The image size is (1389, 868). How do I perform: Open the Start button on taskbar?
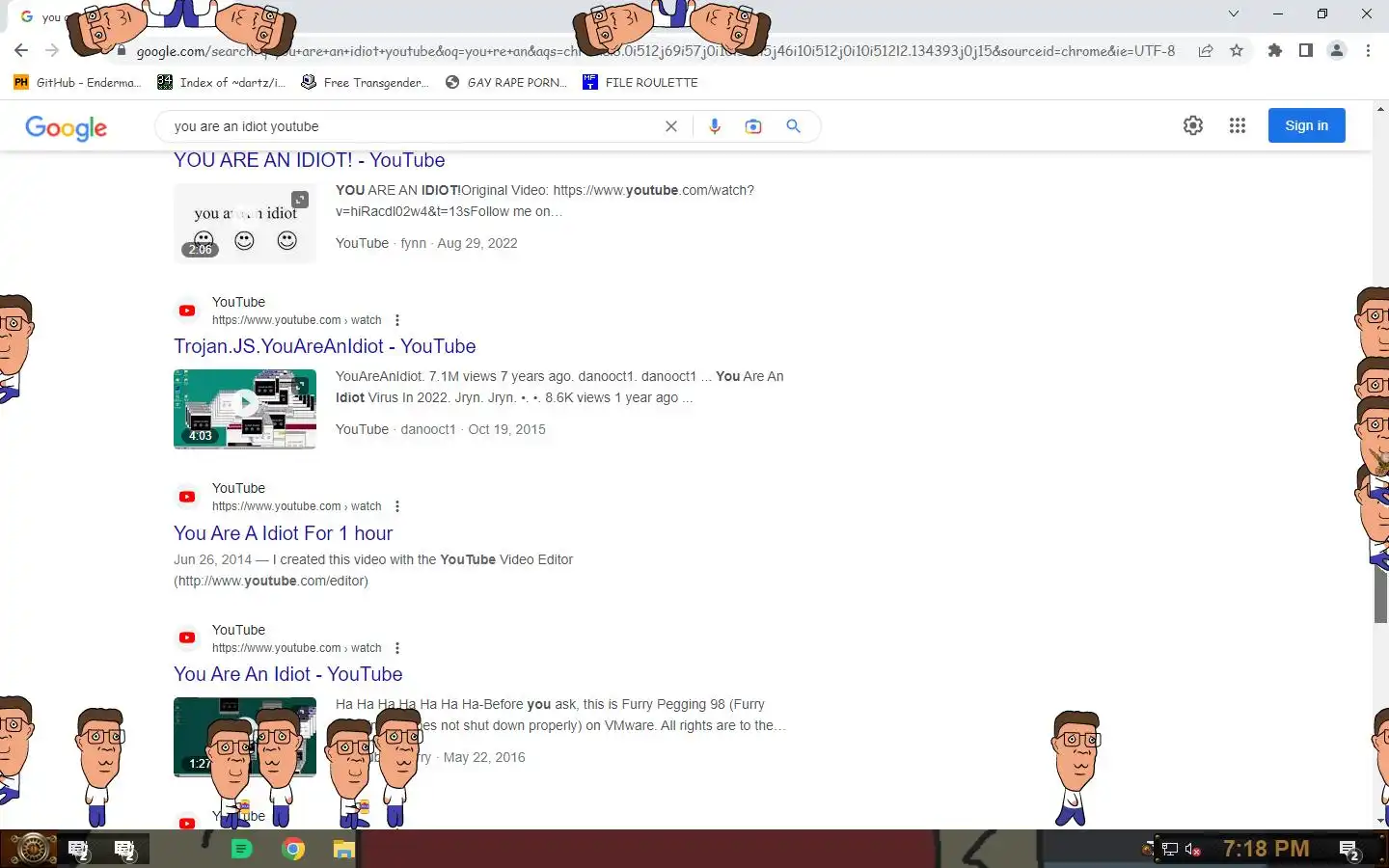[32, 850]
